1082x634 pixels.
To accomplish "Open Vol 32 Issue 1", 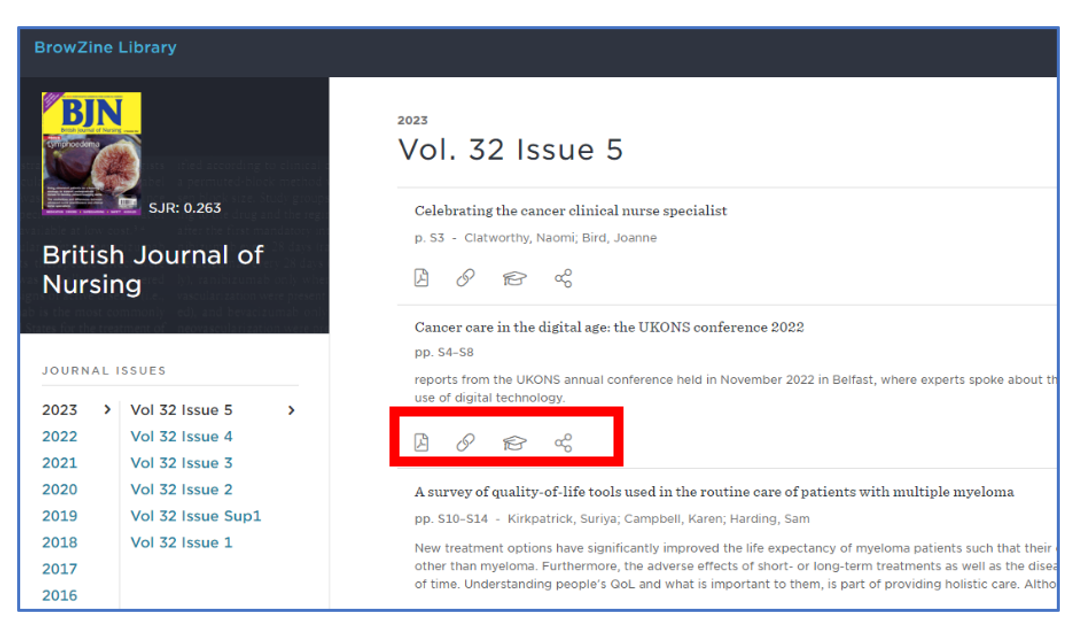I will coord(181,542).
